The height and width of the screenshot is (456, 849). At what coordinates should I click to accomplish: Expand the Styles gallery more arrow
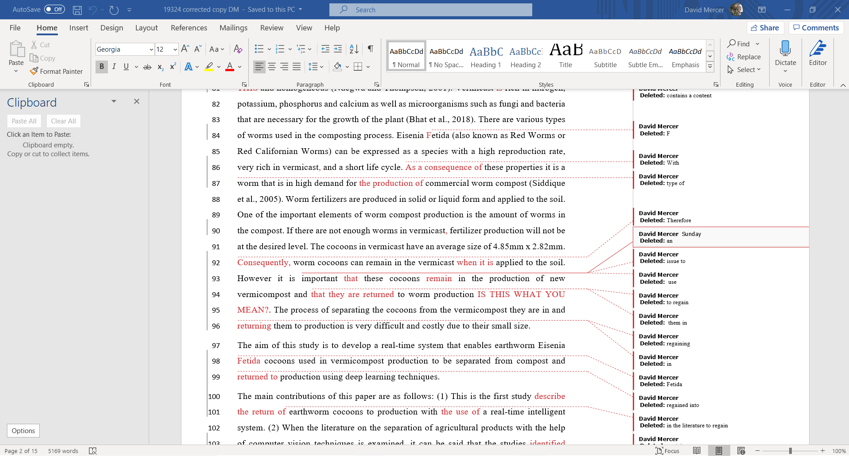pyautogui.click(x=710, y=67)
